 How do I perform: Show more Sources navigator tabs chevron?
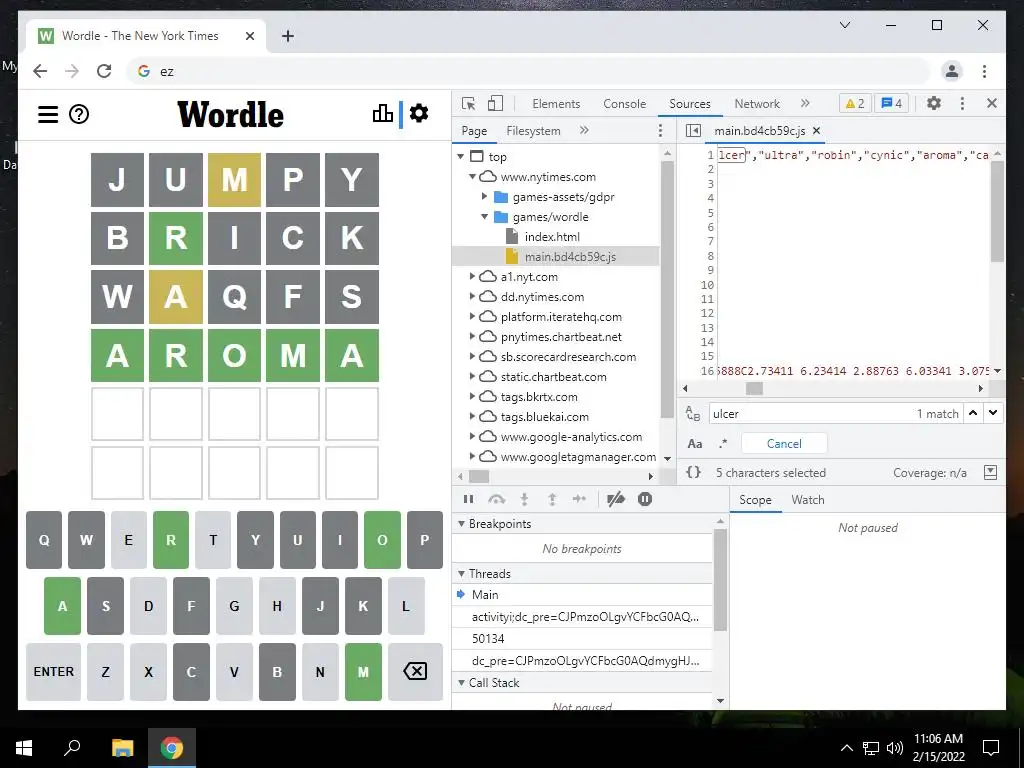pos(584,131)
